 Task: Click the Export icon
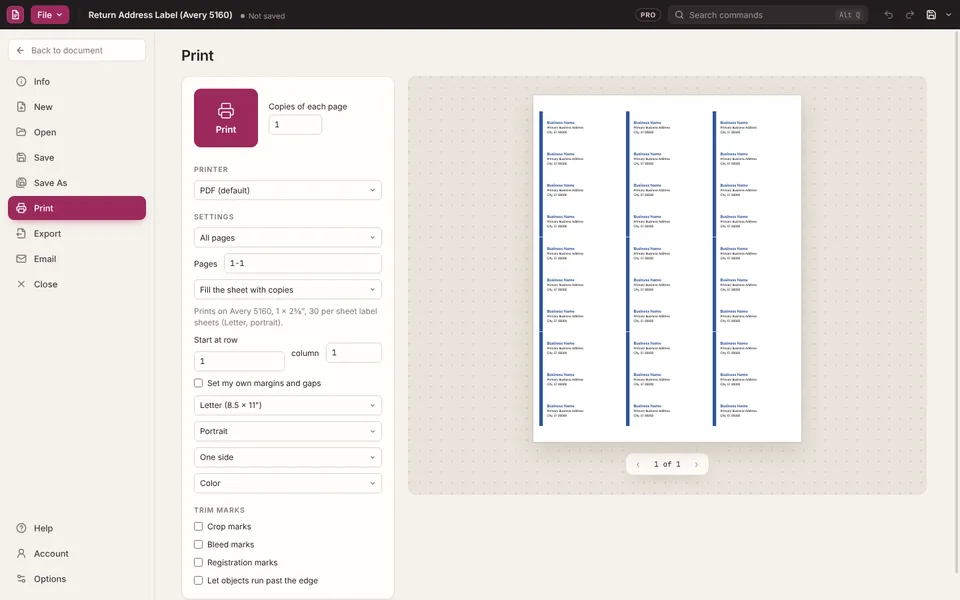click(x=21, y=233)
